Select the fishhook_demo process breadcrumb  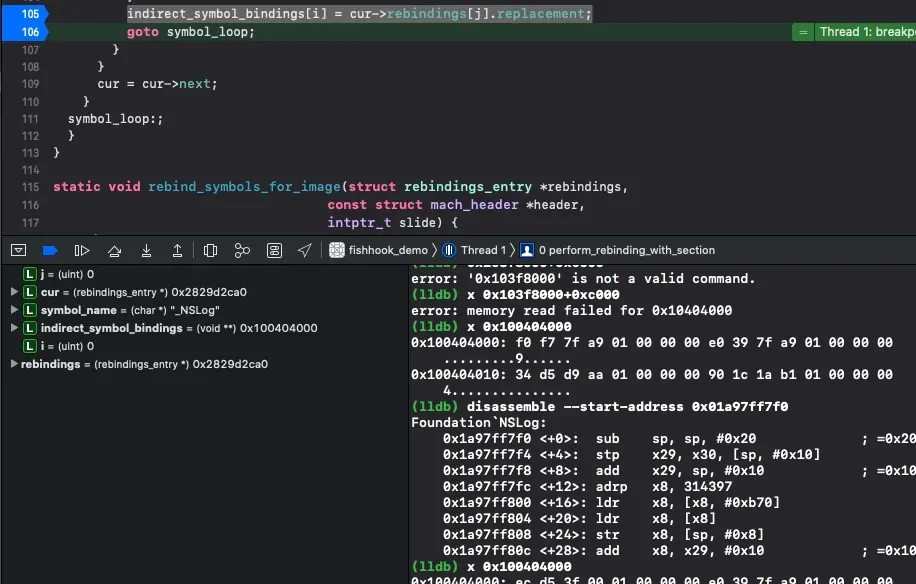point(388,251)
